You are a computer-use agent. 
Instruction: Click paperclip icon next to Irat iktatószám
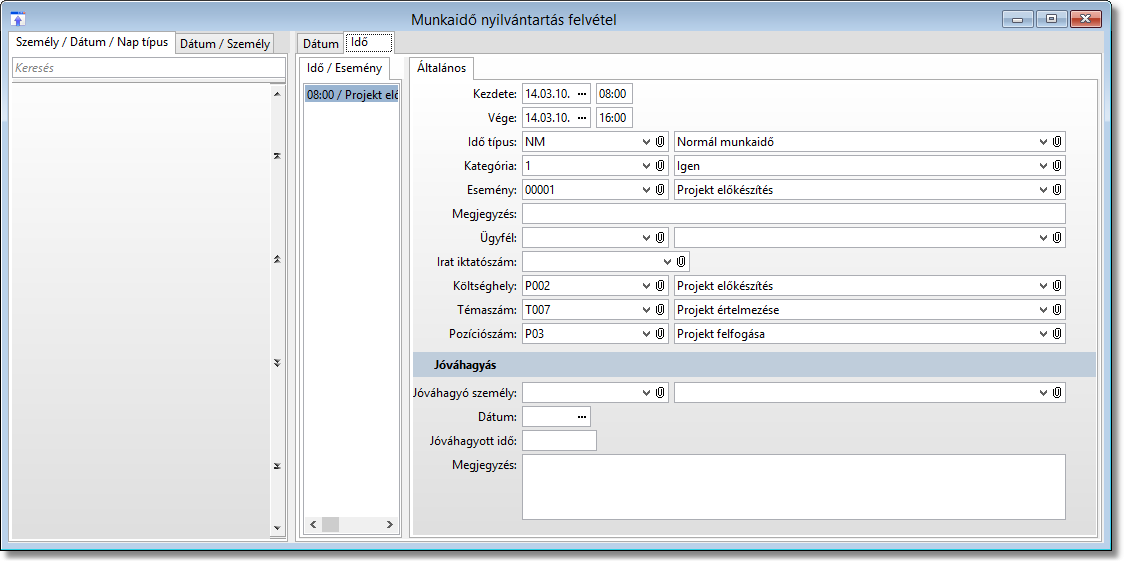click(682, 262)
